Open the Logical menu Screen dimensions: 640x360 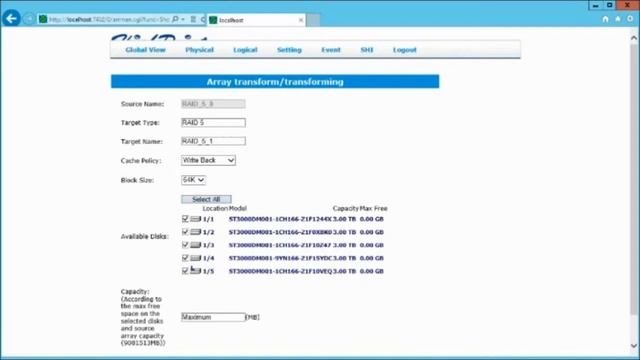coord(245,50)
